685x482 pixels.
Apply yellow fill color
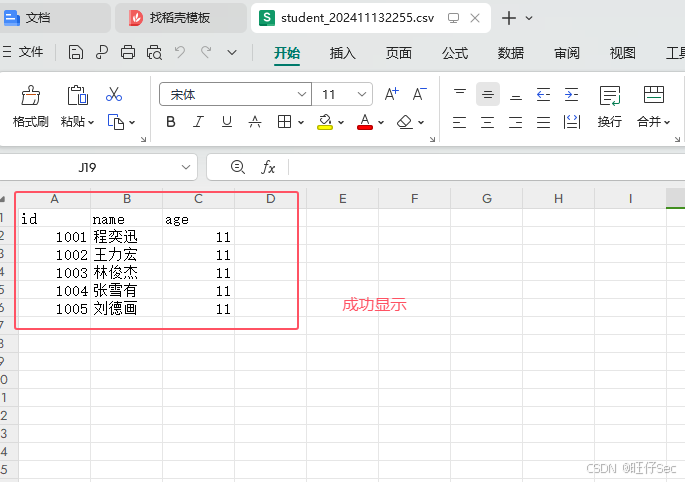325,122
